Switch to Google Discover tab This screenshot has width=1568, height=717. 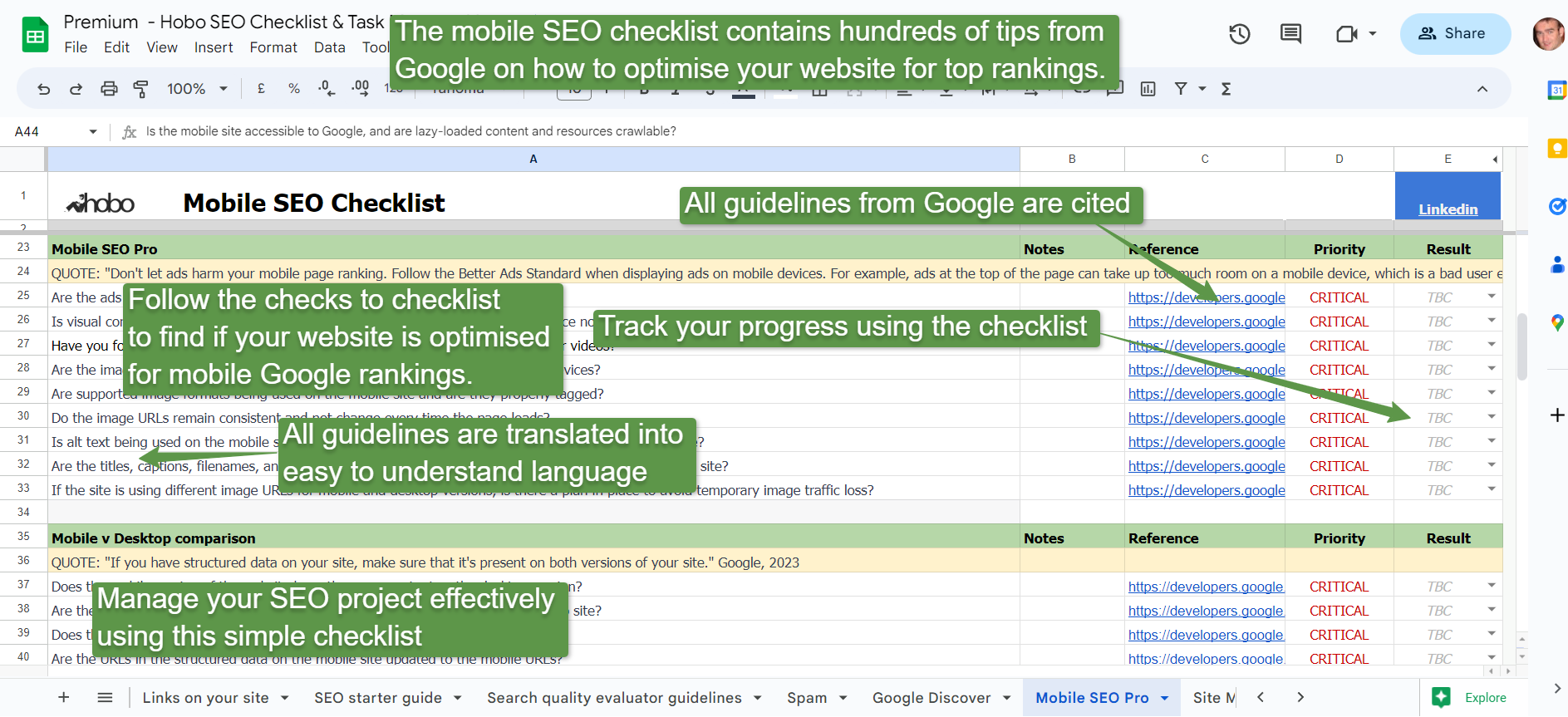click(x=931, y=698)
